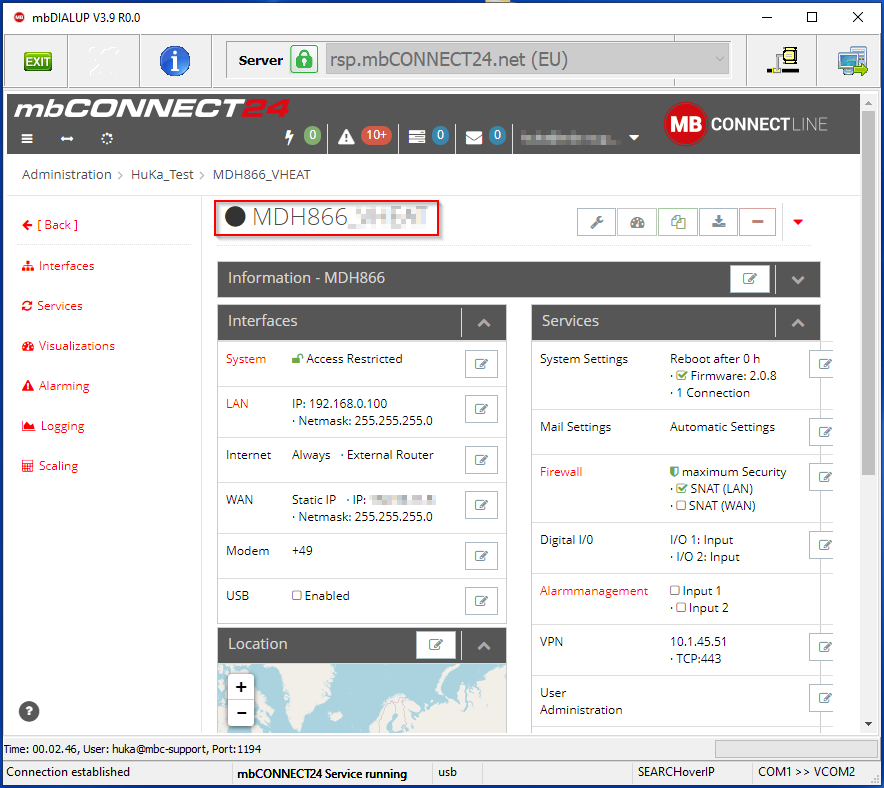Edit the USB interface row
Viewport: 884px width, 788px height.
click(481, 601)
